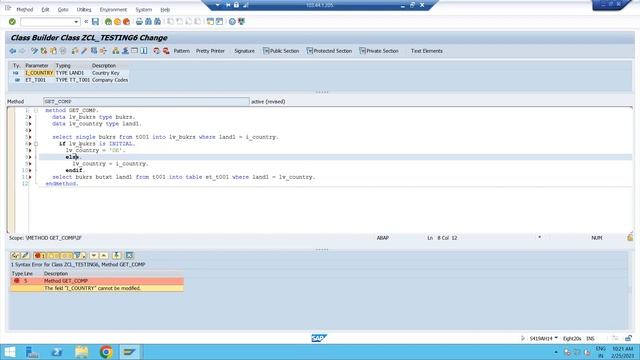Open the System menu
This screenshot has width=640, height=360.
(x=143, y=9)
